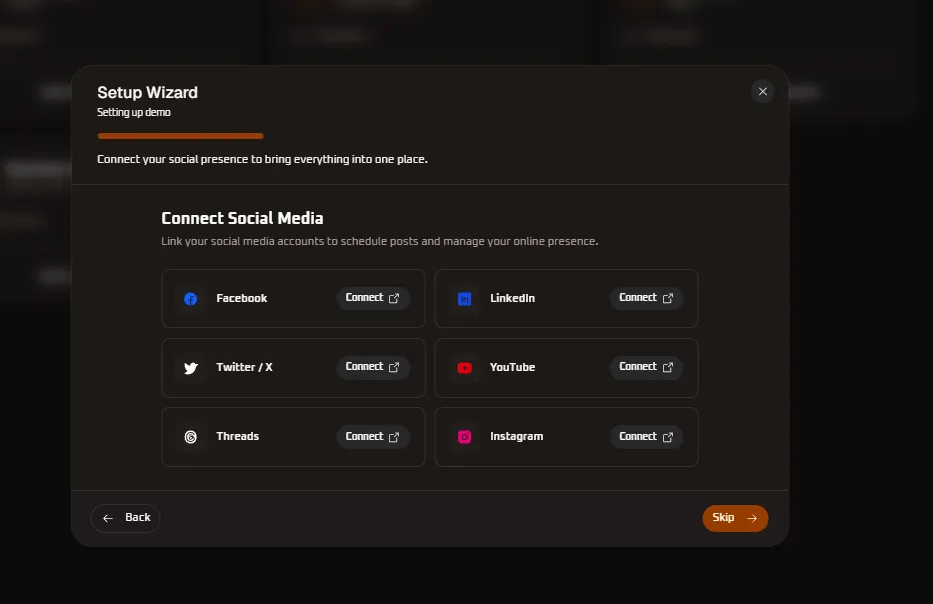Click the Instagram logo icon
Screen dimensions: 933x604
(464, 437)
